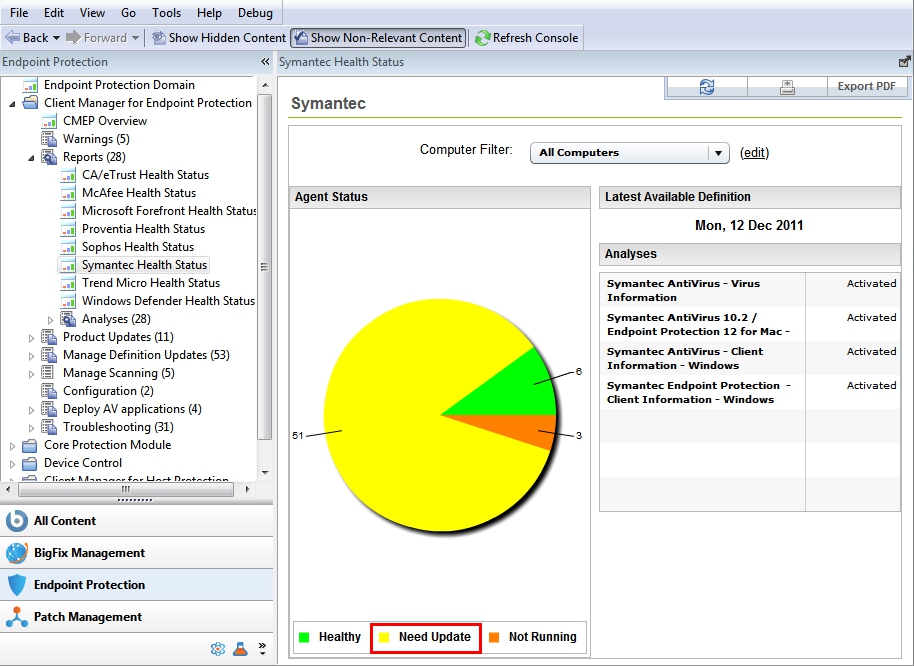Click the Export PDF button
This screenshot has height=666, width=914.
866,87
